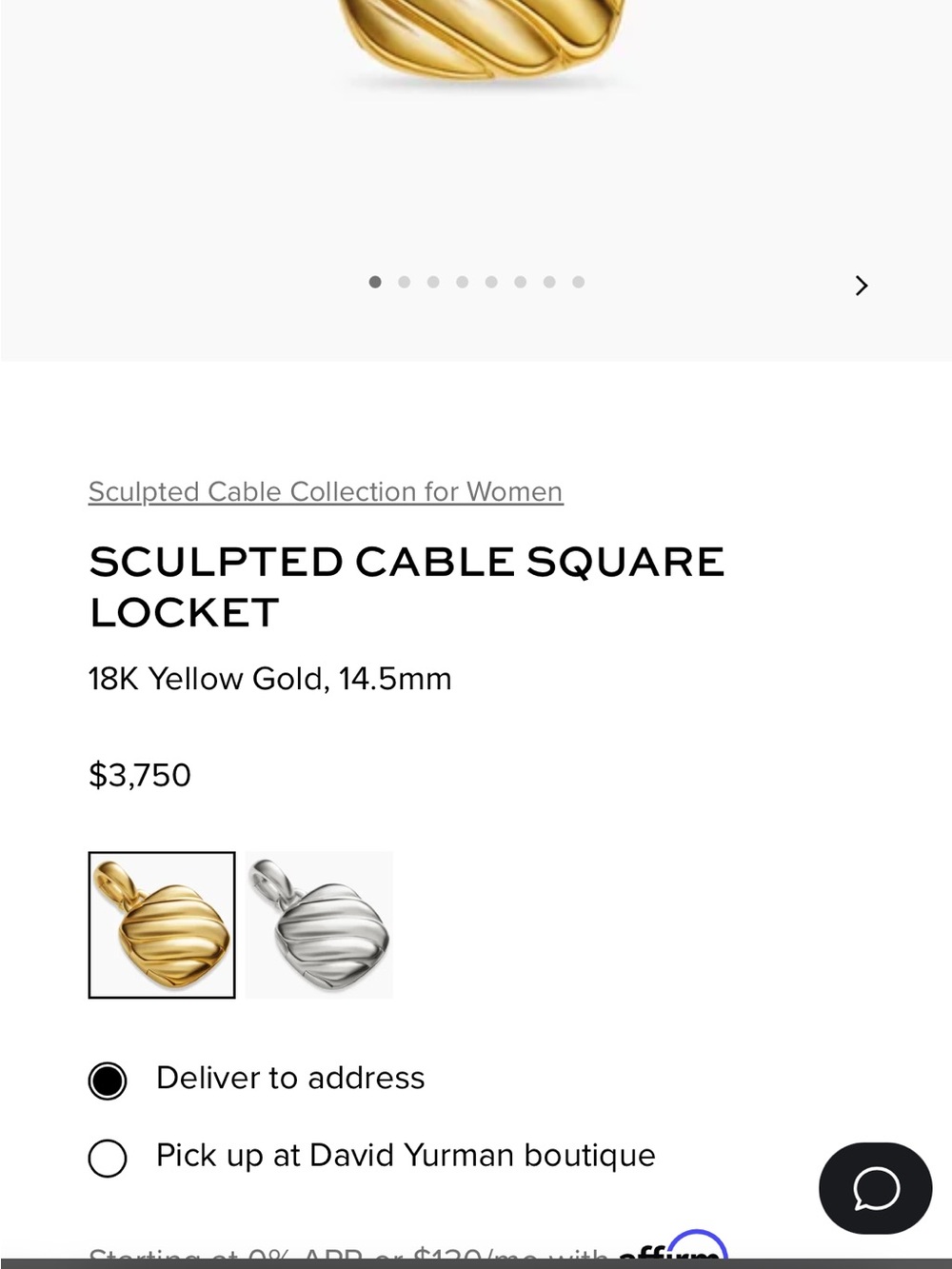This screenshot has height=1269, width=952.
Task: Select the yellow gold locket swatch
Action: click(162, 925)
